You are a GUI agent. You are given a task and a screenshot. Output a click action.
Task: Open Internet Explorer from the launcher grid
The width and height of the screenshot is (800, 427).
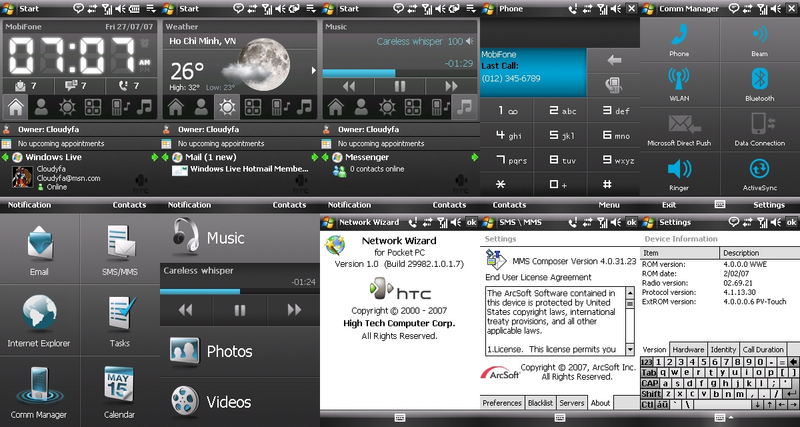(x=39, y=320)
